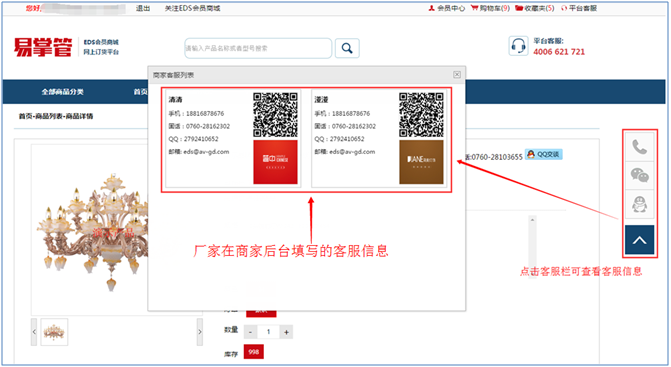Close the 商家客服列表 dialog
This screenshot has width=671, height=367.
[457, 75]
